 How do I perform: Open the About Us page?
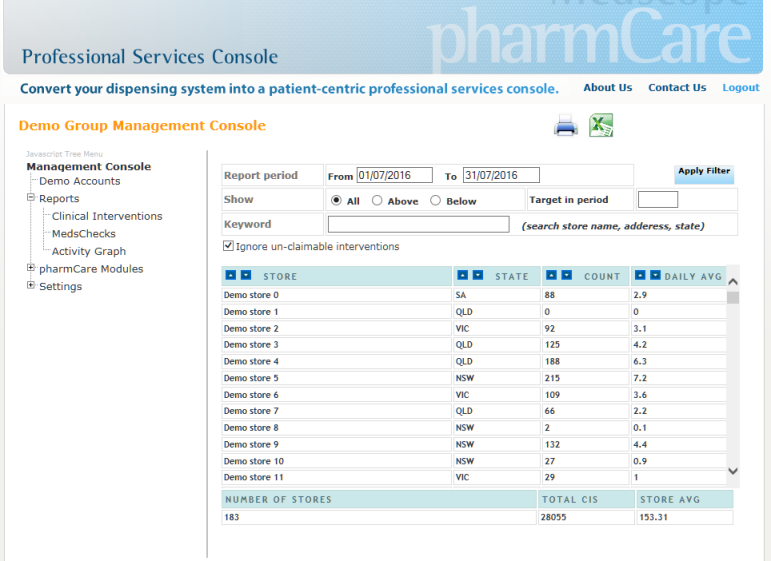pyautogui.click(x=608, y=88)
